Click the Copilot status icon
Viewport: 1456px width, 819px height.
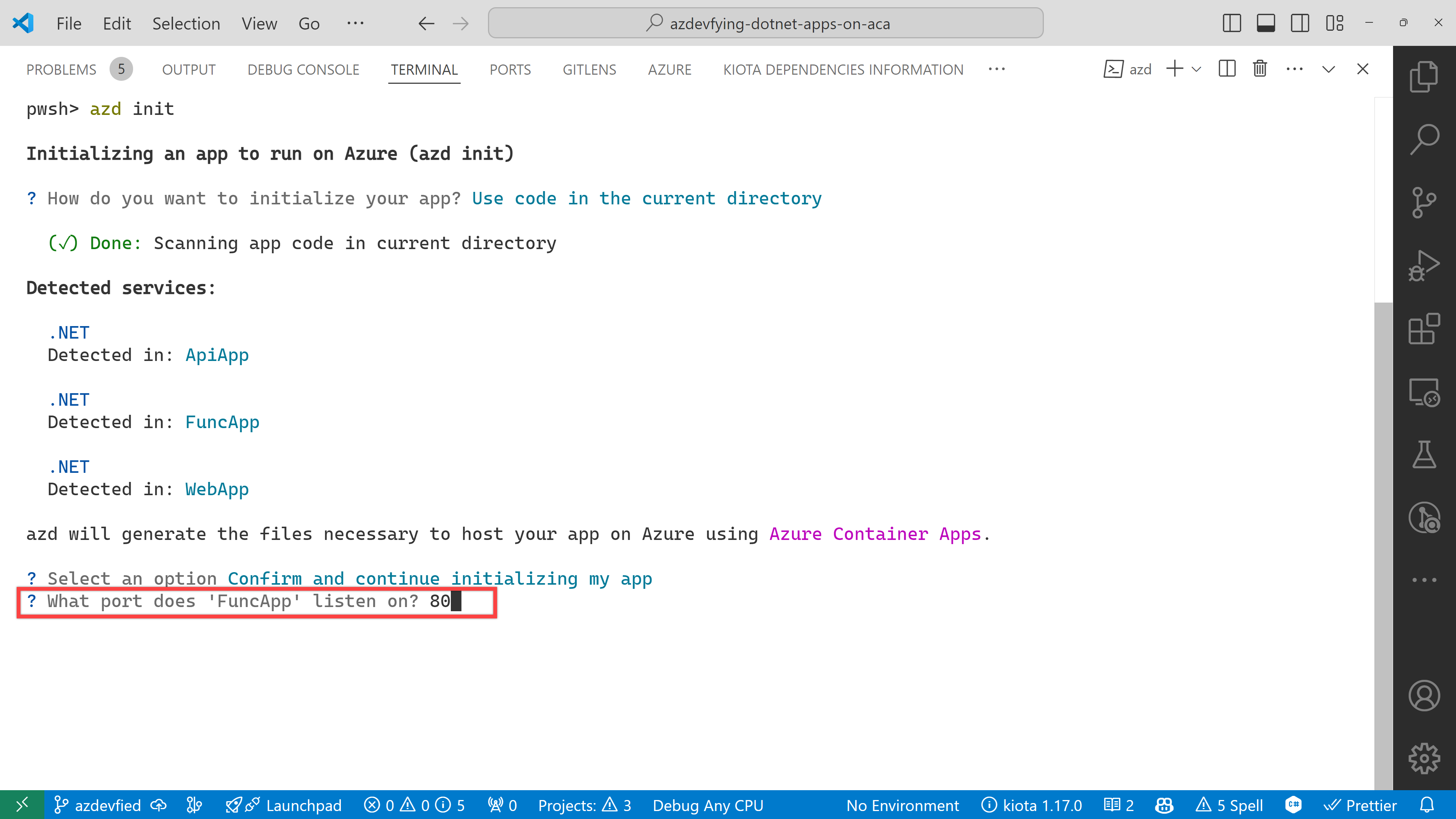point(1164,805)
